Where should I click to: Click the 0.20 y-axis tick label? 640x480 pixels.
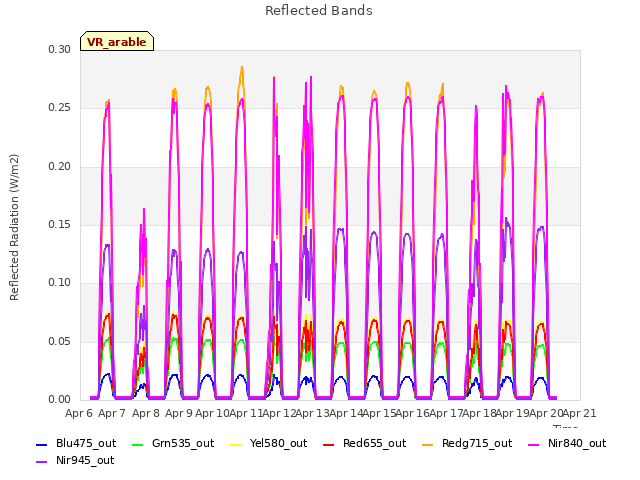pos(60,167)
